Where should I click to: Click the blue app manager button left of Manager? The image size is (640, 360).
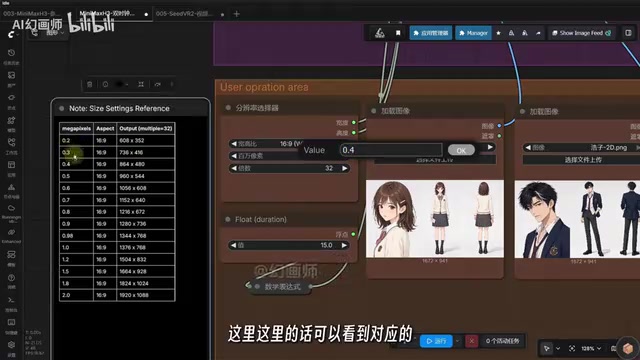(x=431, y=33)
